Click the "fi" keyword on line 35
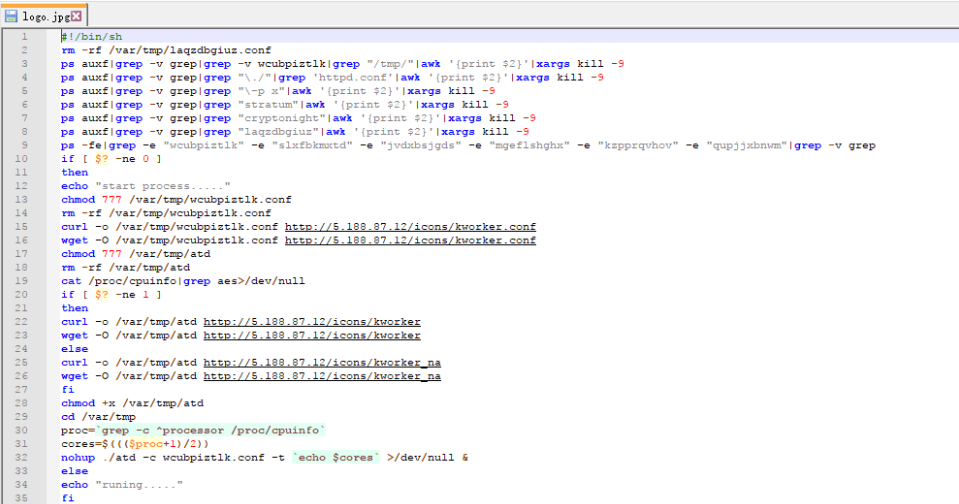The image size is (959, 504). (68, 498)
